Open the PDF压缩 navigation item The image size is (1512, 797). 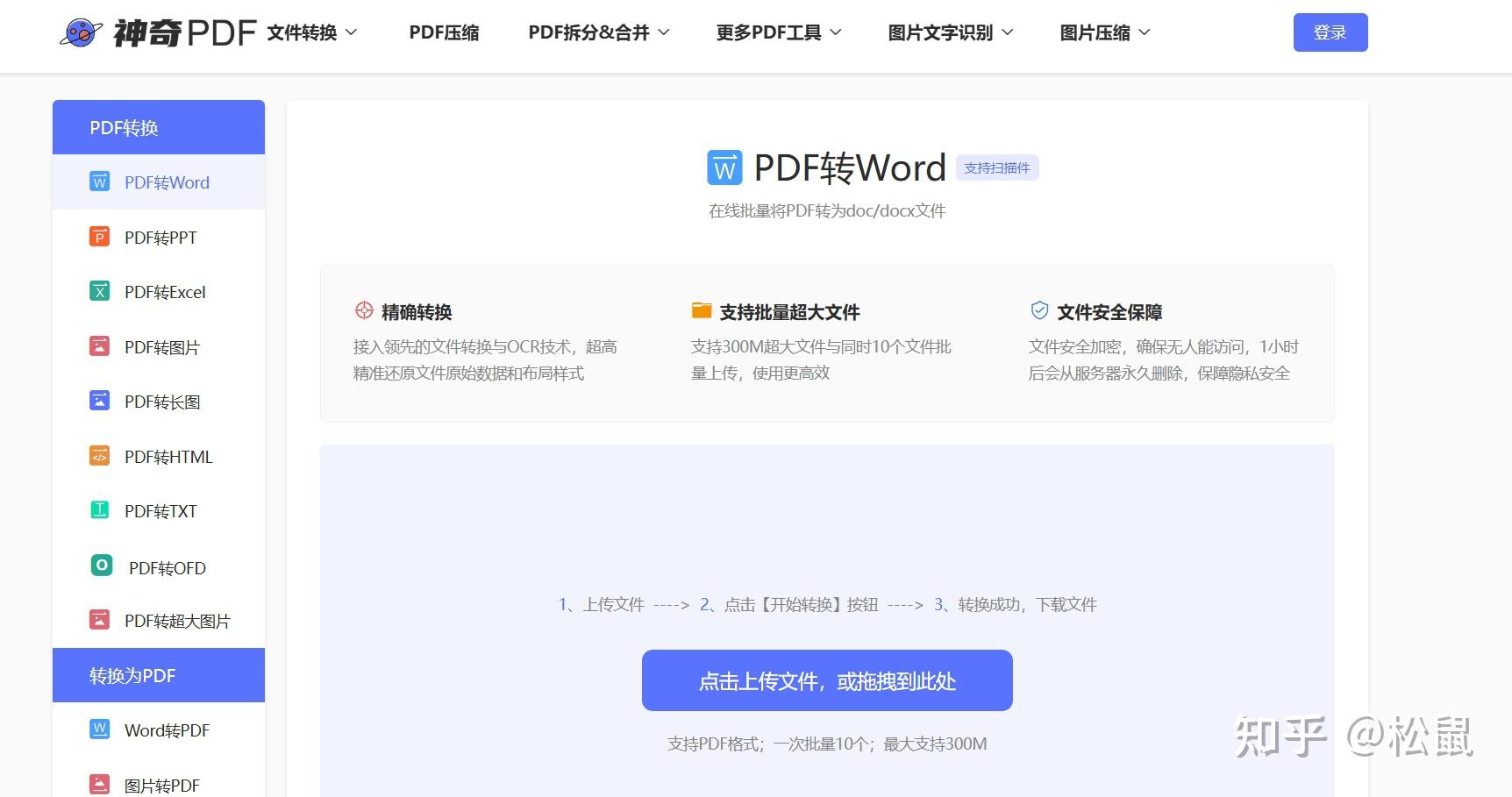coord(444,32)
